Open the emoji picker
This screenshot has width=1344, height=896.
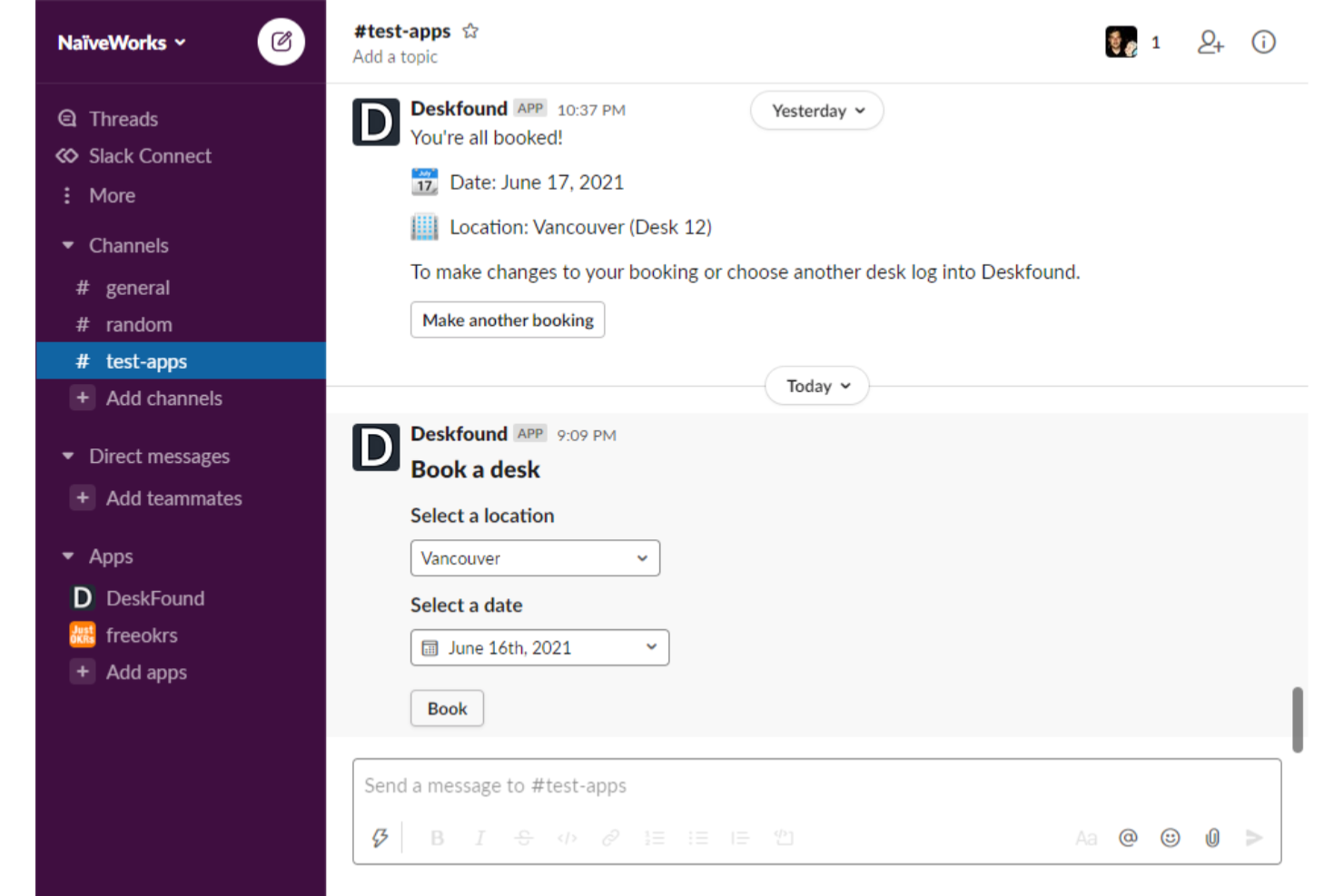[1171, 838]
